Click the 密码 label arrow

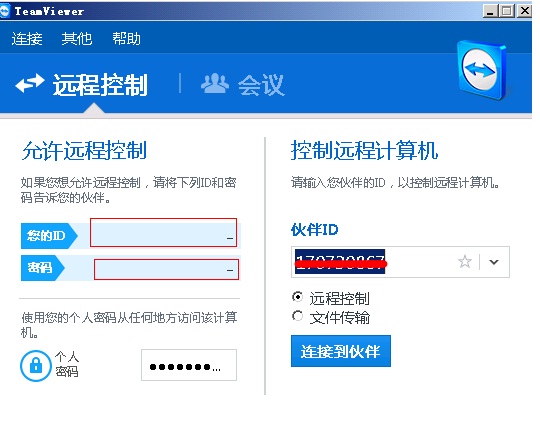pos(43,268)
